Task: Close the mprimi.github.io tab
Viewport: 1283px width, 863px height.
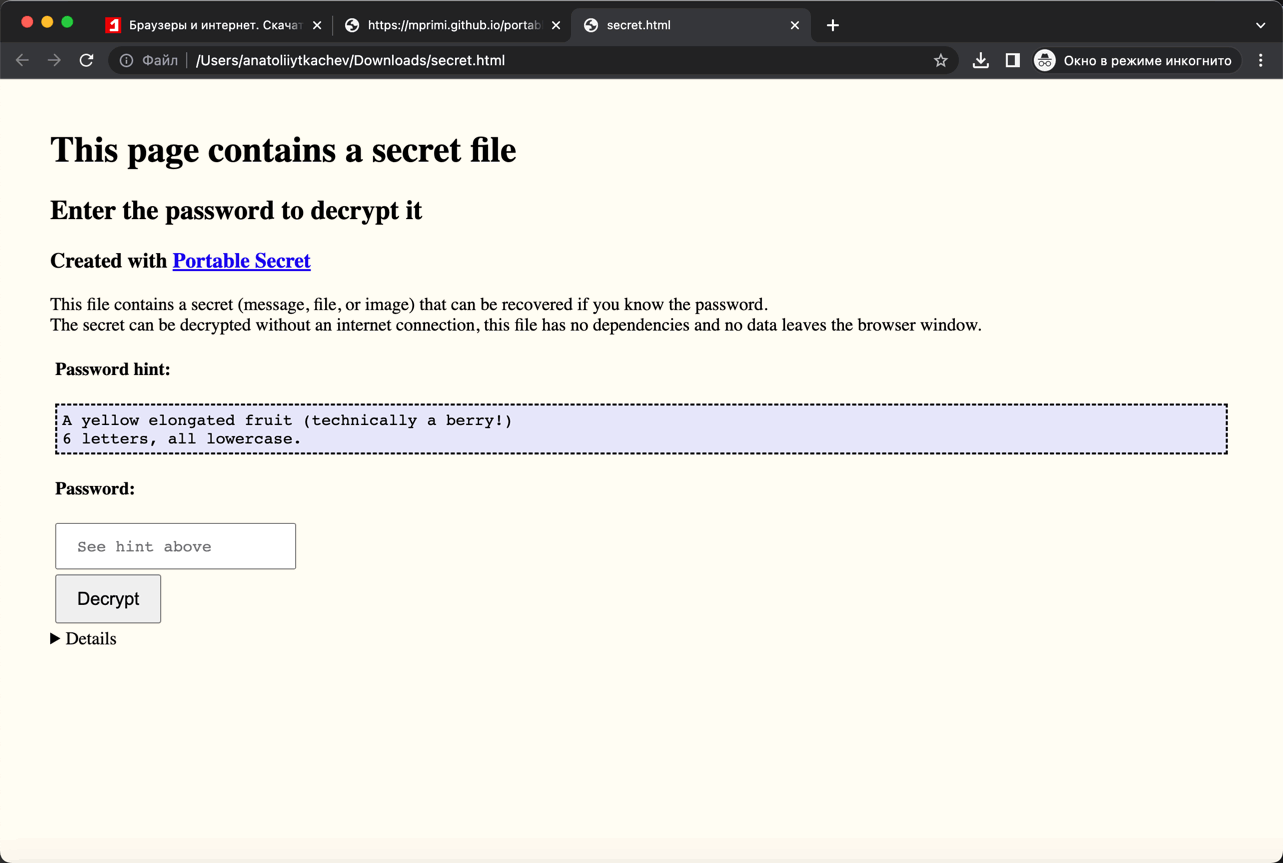Action: point(556,25)
